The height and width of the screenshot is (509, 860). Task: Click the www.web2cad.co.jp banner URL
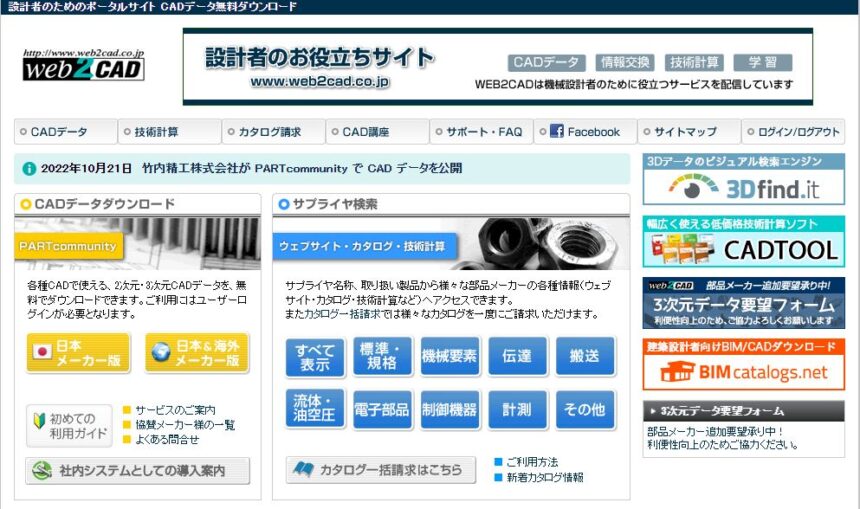pos(320,82)
